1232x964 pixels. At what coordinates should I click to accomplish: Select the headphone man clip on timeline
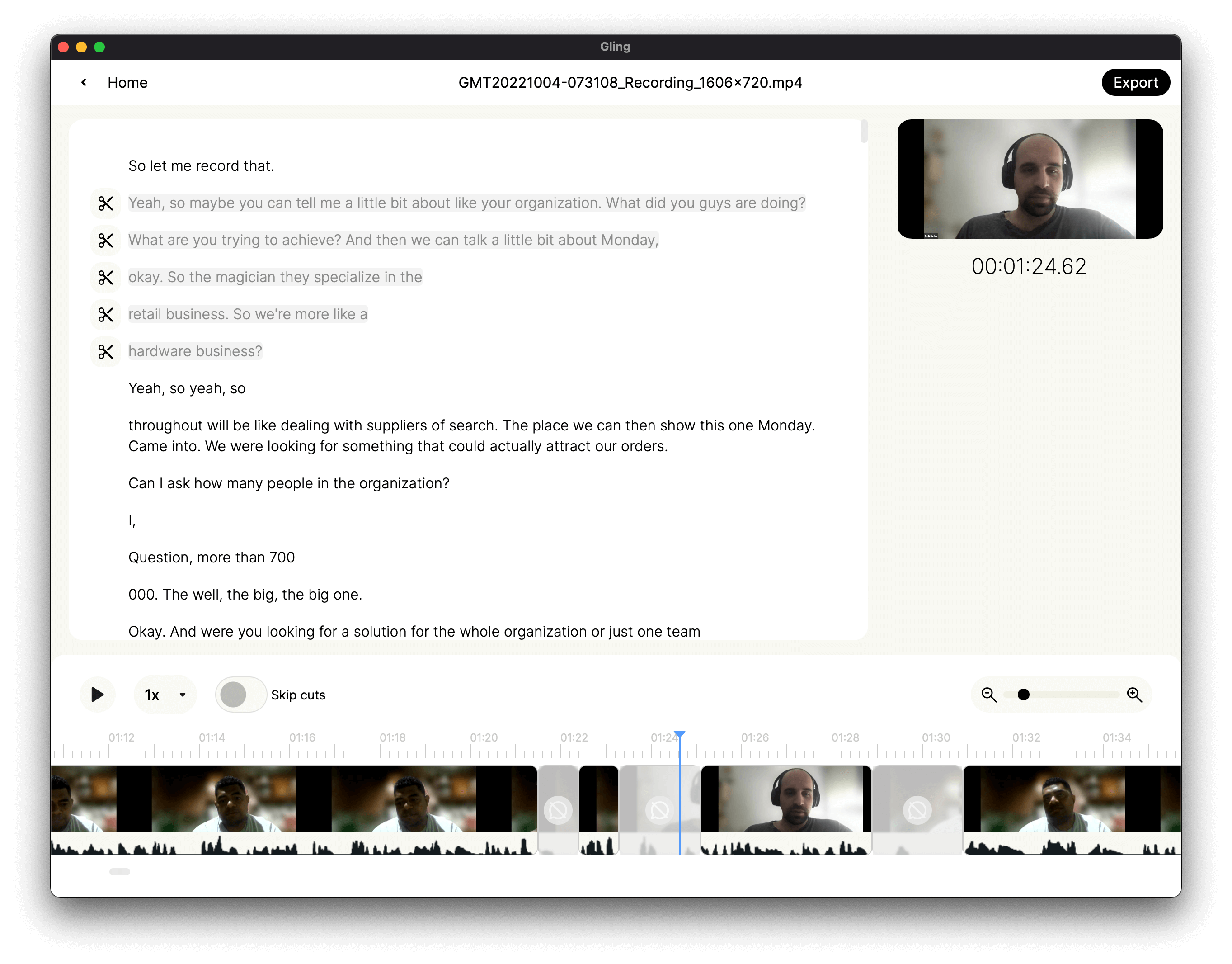click(x=786, y=810)
